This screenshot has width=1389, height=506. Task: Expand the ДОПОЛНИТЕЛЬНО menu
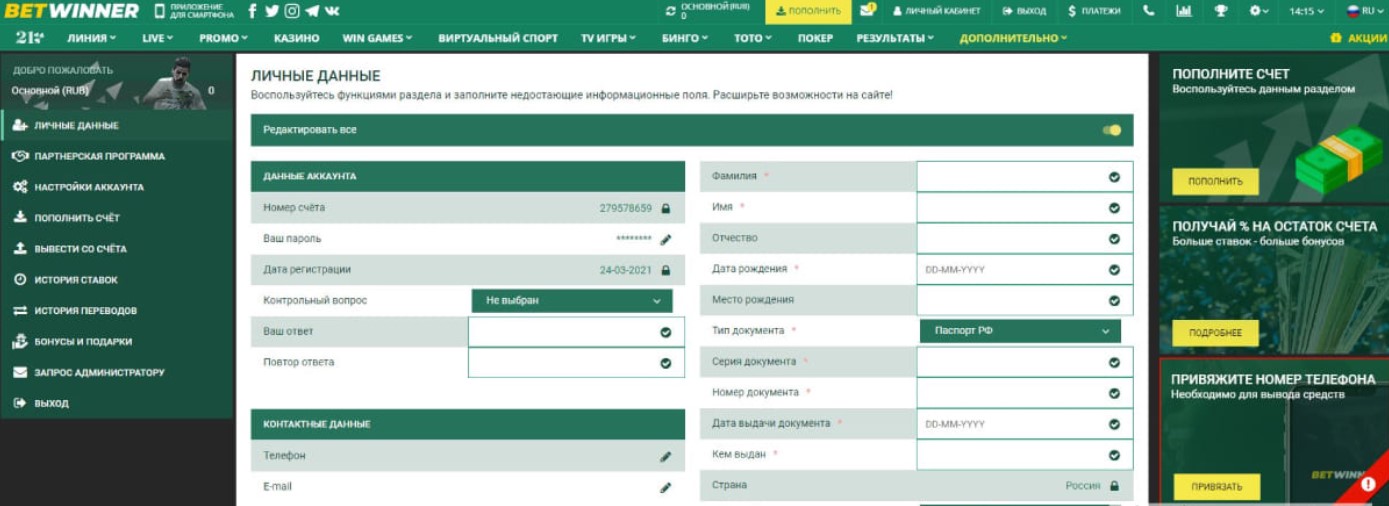pos(1013,38)
